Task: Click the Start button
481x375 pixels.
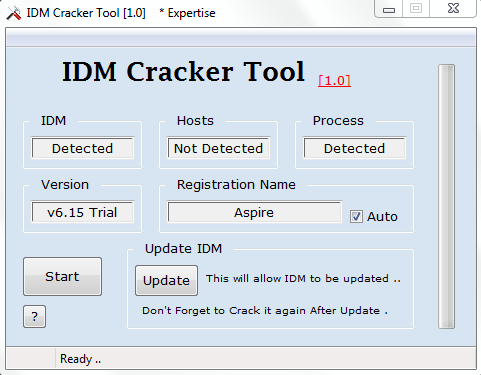Action: point(62,276)
